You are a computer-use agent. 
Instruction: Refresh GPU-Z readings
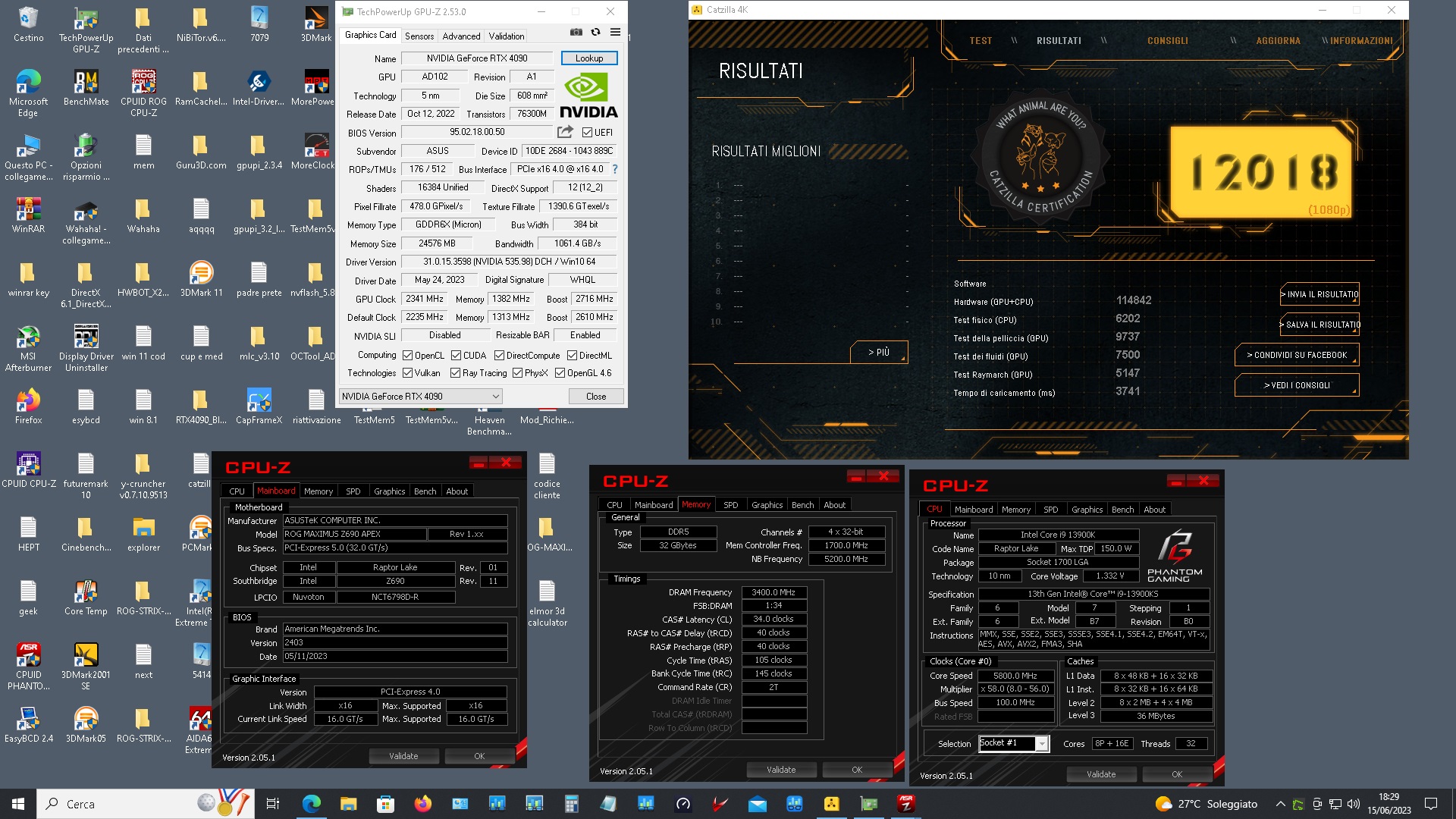tap(596, 33)
